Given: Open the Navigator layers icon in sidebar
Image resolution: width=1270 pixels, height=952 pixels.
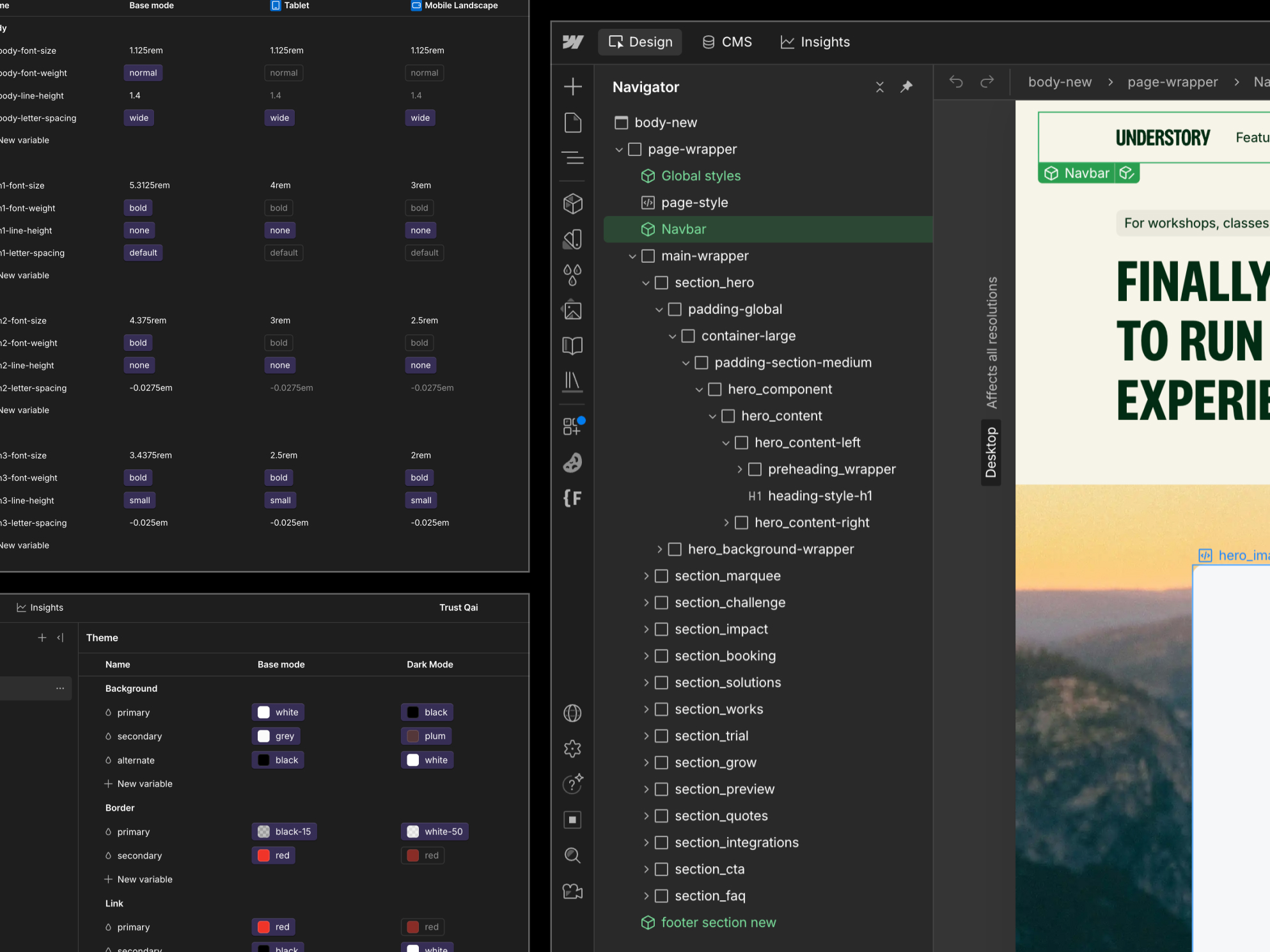Looking at the screenshot, I should pos(573,158).
